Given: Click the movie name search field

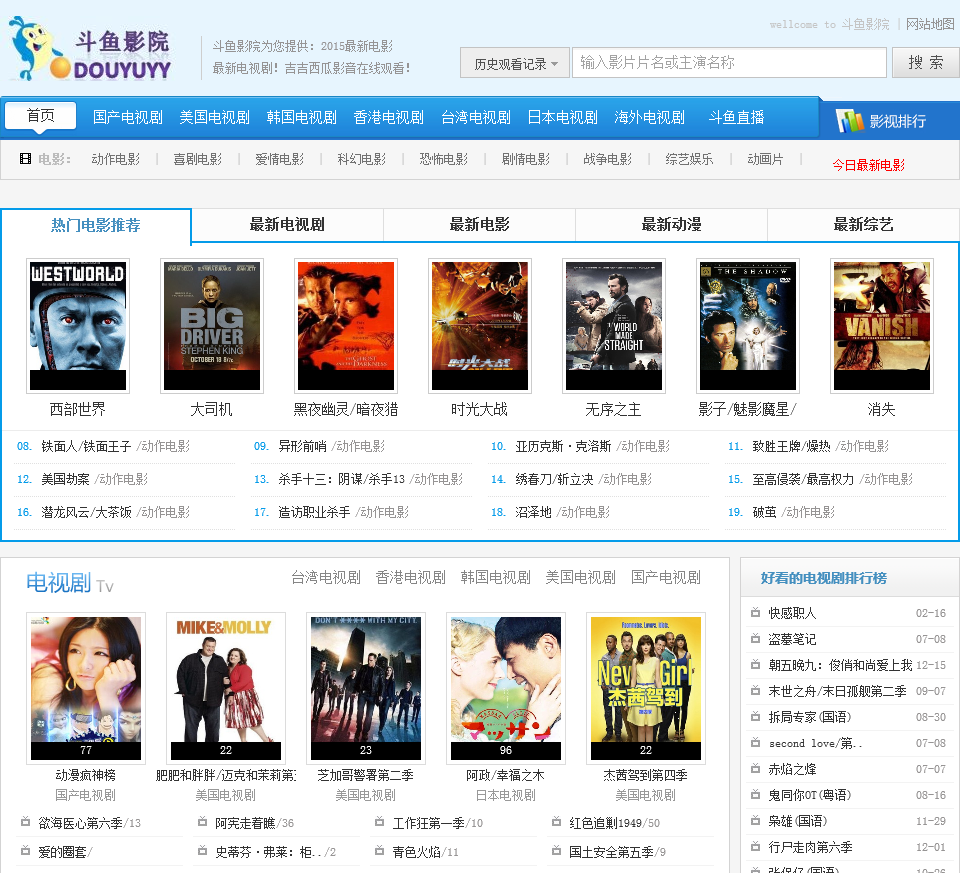Looking at the screenshot, I should 729,62.
